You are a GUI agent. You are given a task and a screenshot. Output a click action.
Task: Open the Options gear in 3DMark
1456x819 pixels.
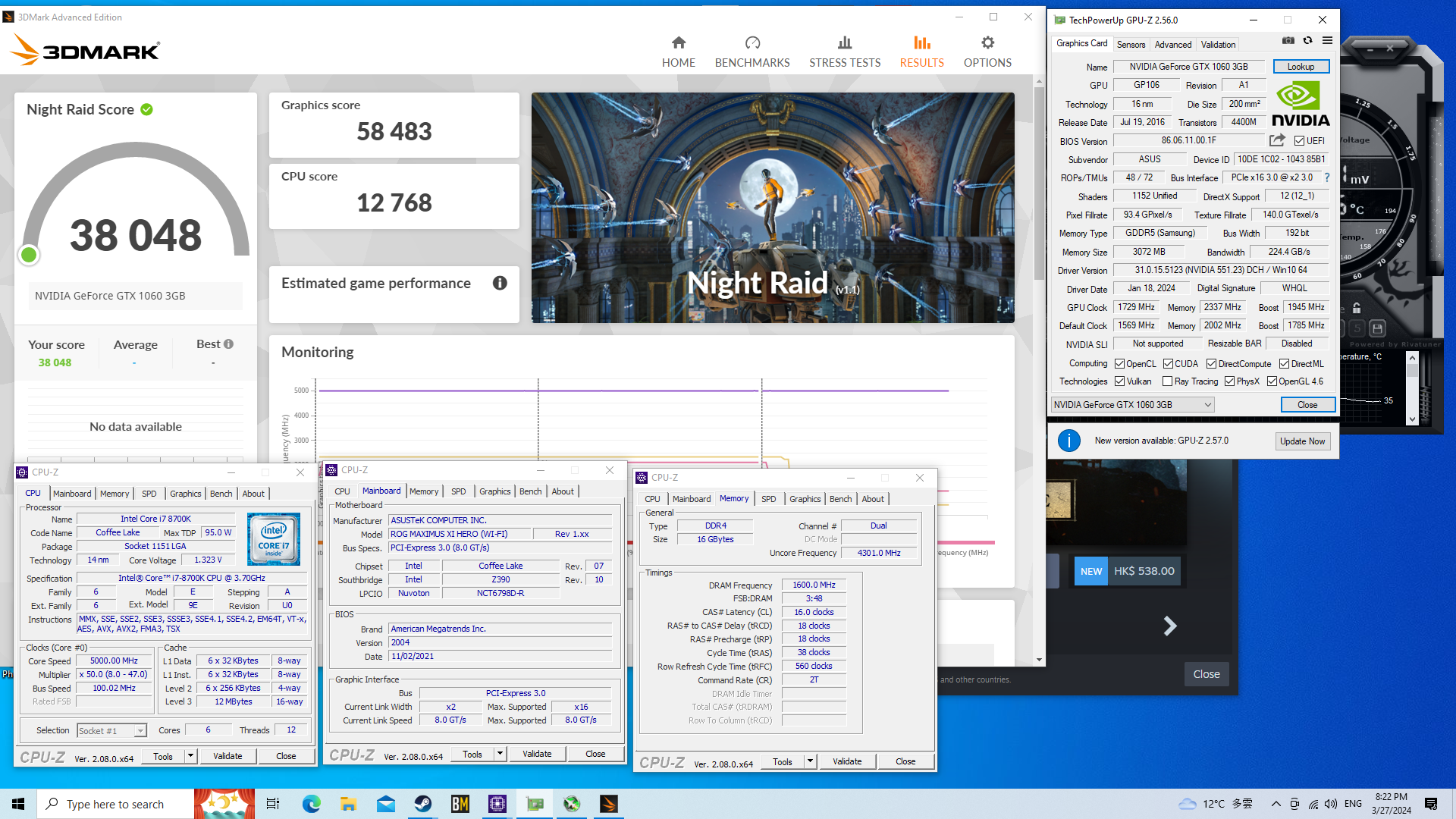point(987,52)
